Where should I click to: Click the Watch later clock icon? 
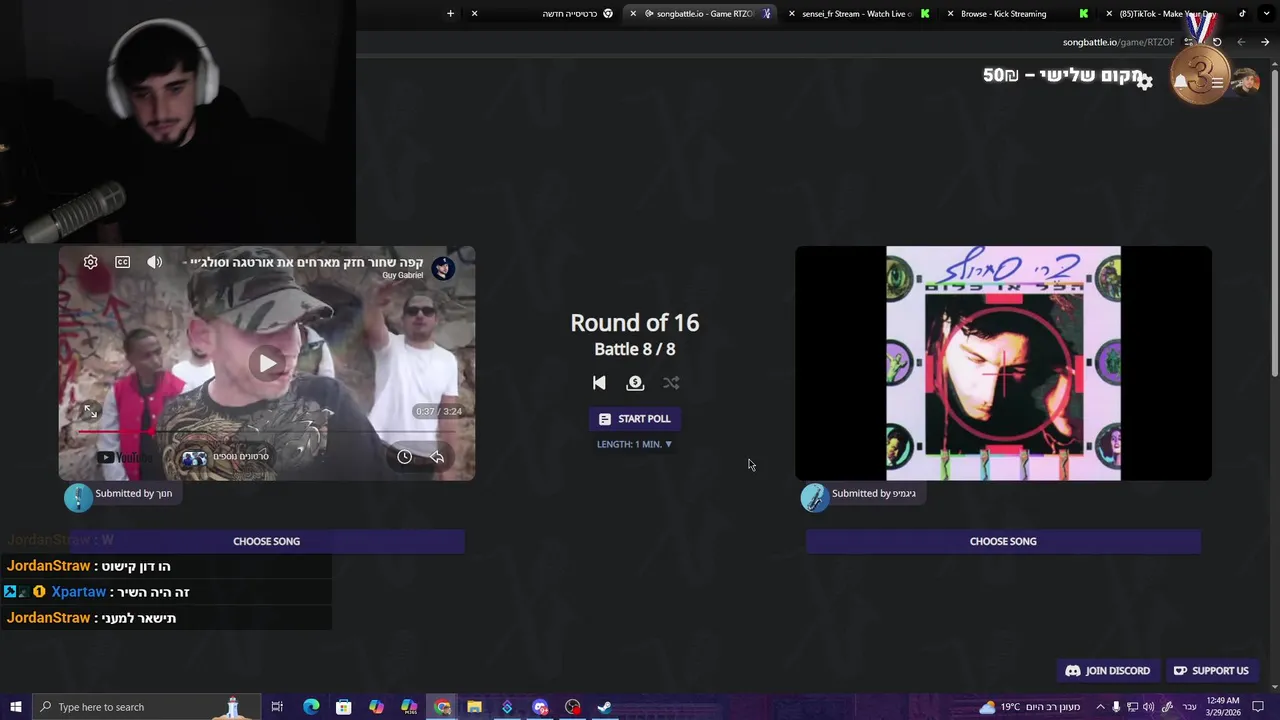coord(404,457)
